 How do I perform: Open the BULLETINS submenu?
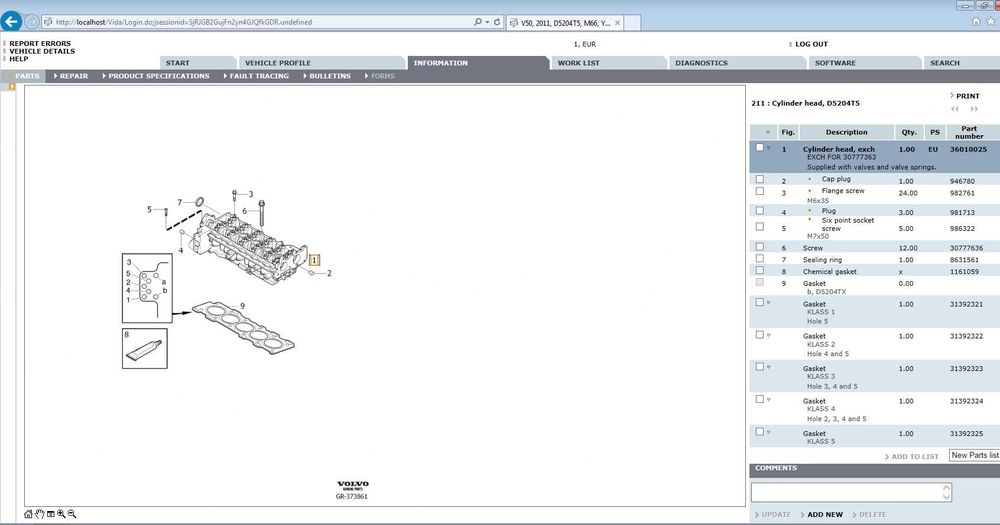327,76
